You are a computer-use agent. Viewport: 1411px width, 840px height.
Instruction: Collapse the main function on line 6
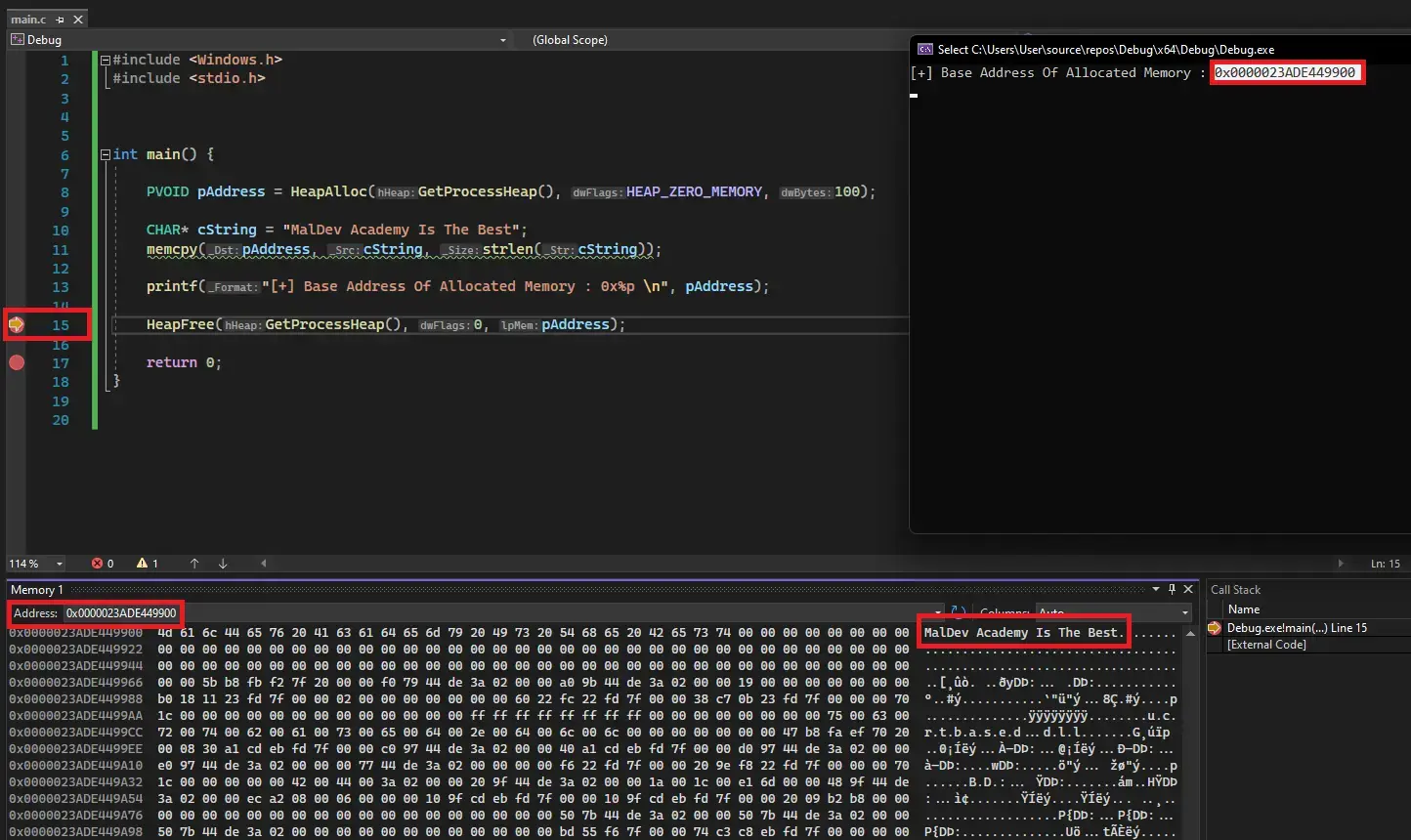[x=106, y=155]
